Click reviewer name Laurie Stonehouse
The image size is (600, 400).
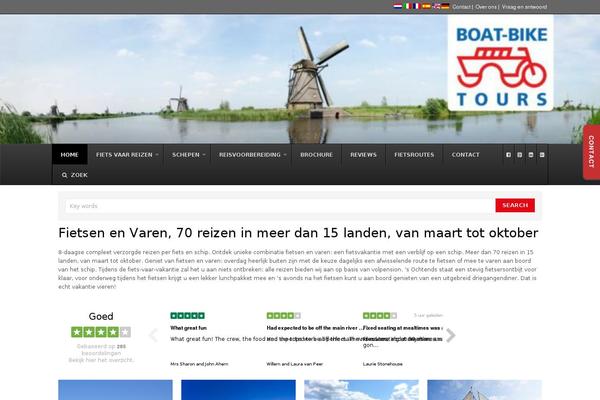point(383,364)
